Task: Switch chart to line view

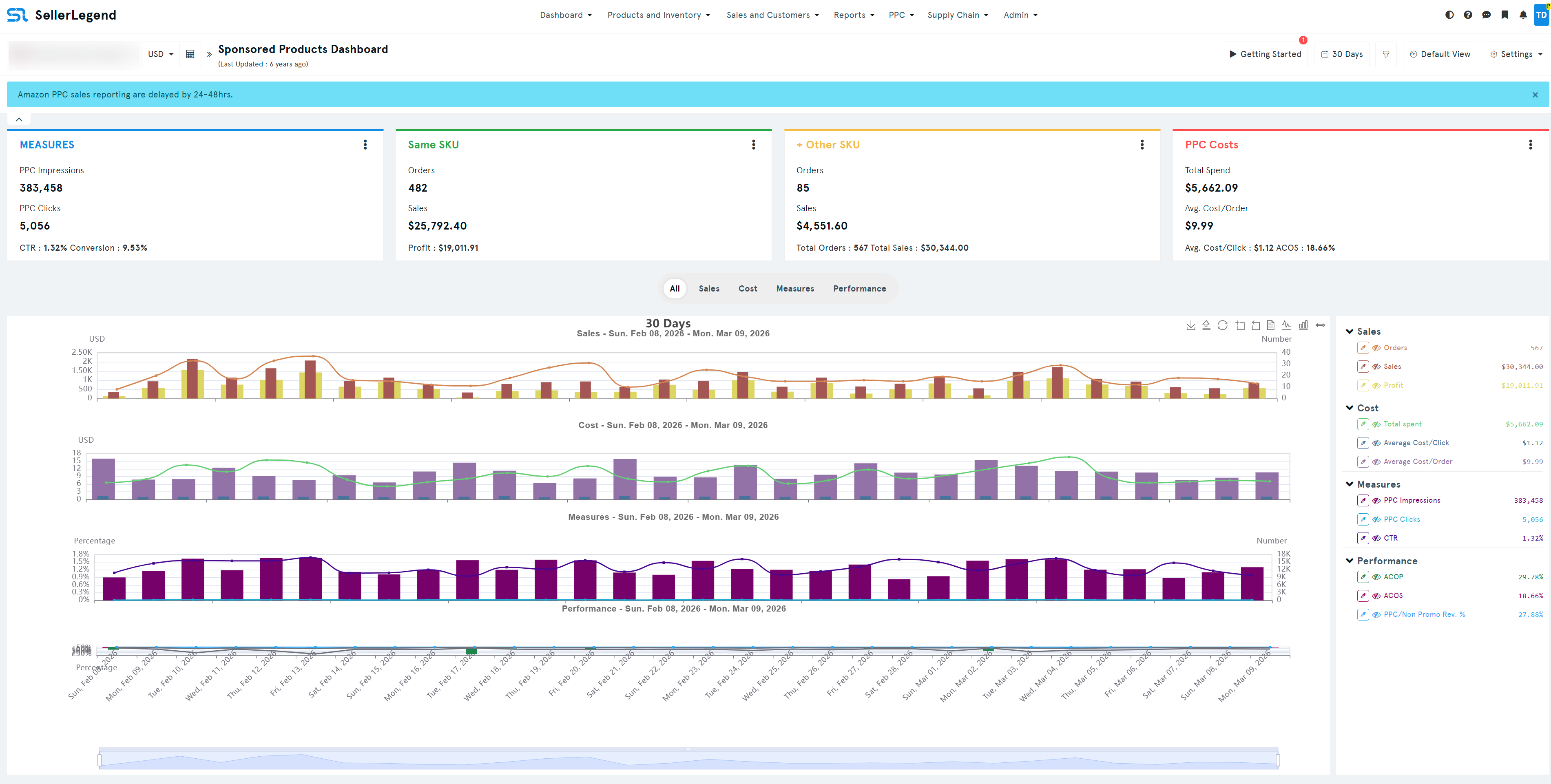Action: (1287, 325)
